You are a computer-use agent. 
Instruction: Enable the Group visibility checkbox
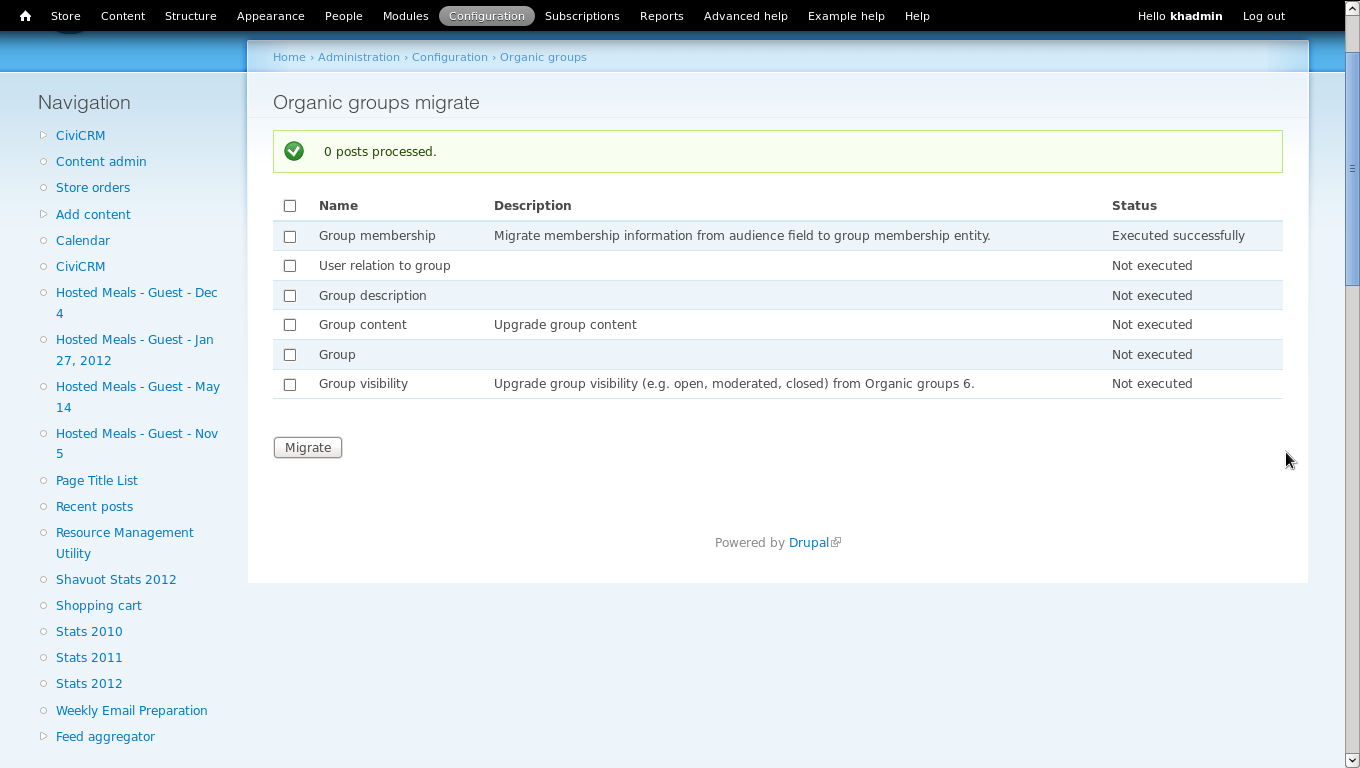pyautogui.click(x=290, y=385)
